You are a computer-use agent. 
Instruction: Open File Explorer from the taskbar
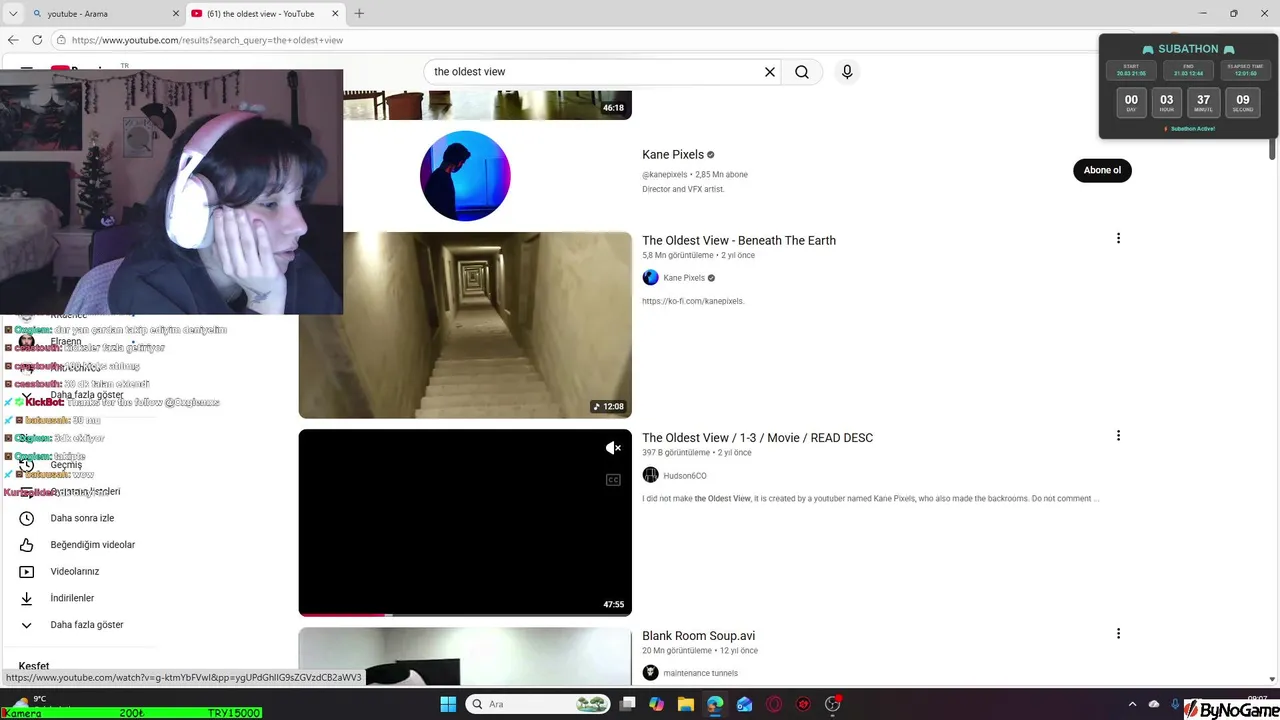pyautogui.click(x=686, y=704)
